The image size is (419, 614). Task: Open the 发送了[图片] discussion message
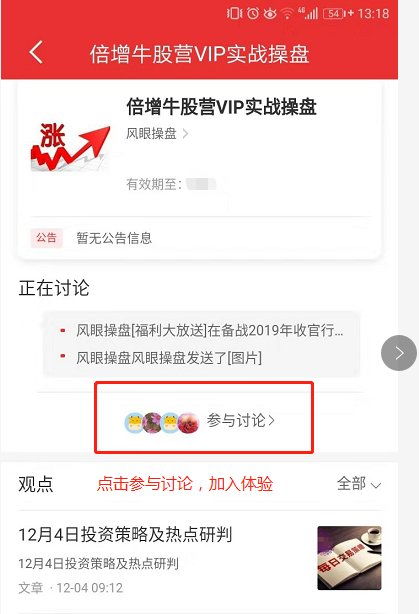point(169,358)
